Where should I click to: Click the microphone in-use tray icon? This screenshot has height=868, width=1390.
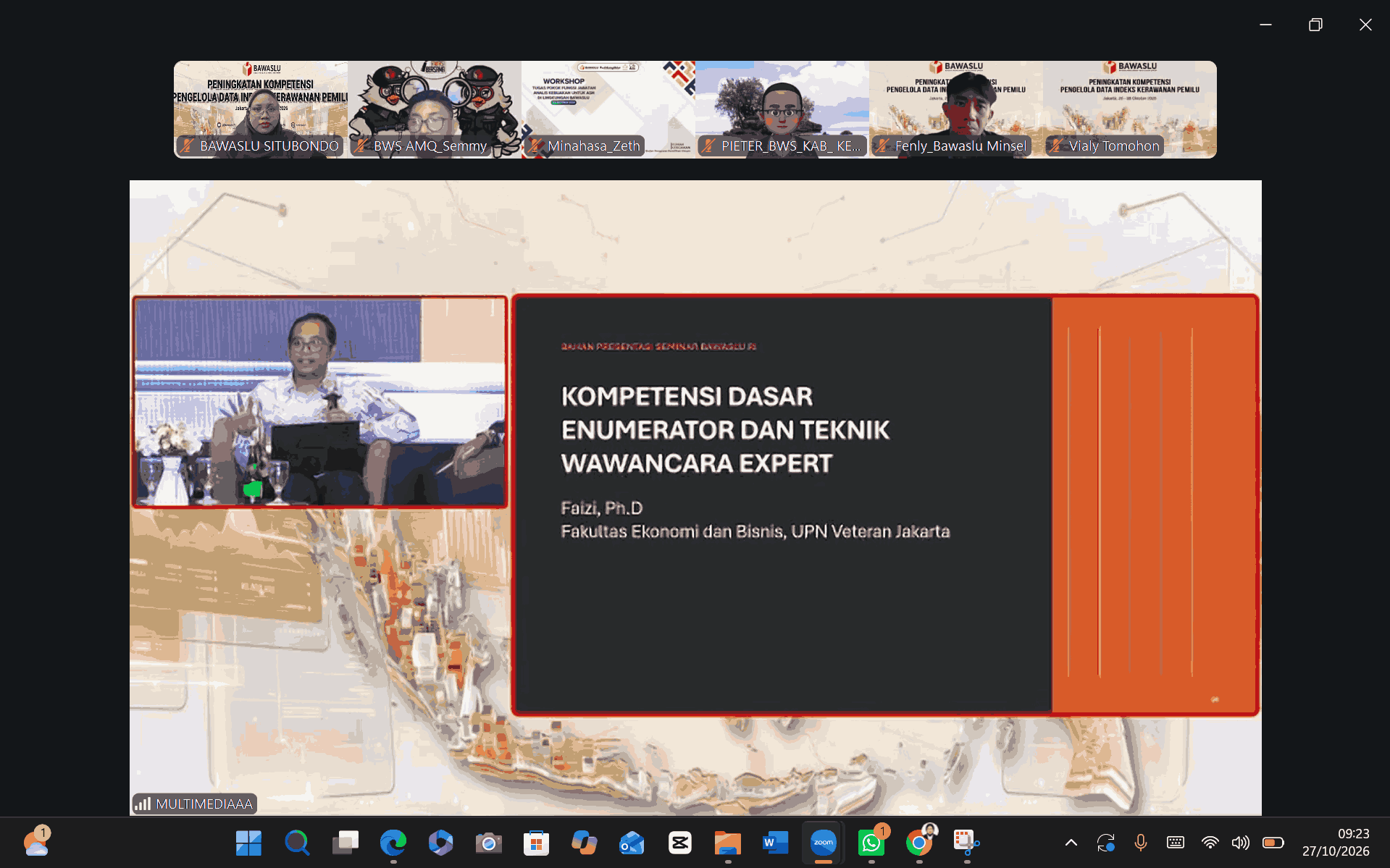coord(1141,843)
